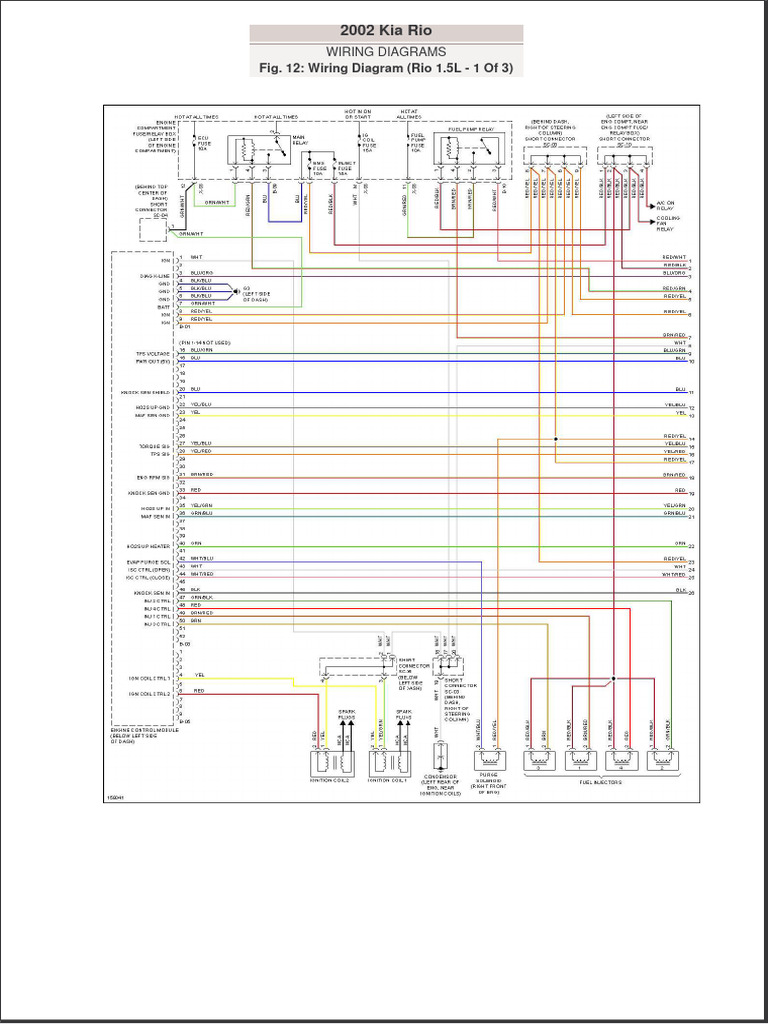
Task: Click the condensor component symbol
Action: tap(441, 754)
